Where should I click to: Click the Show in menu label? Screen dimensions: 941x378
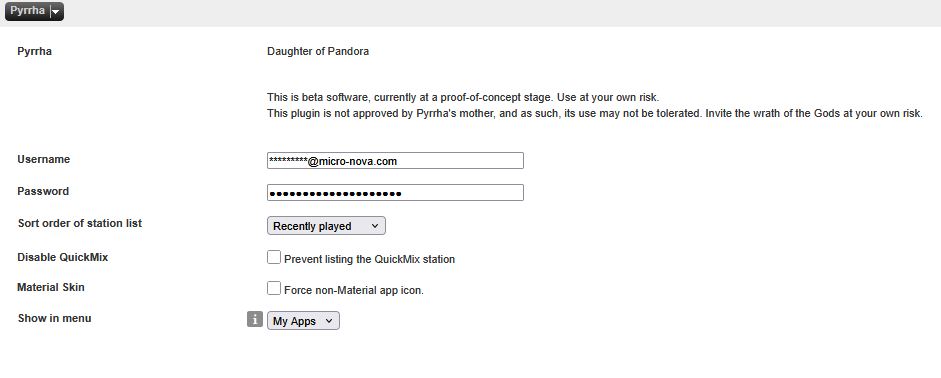55,318
